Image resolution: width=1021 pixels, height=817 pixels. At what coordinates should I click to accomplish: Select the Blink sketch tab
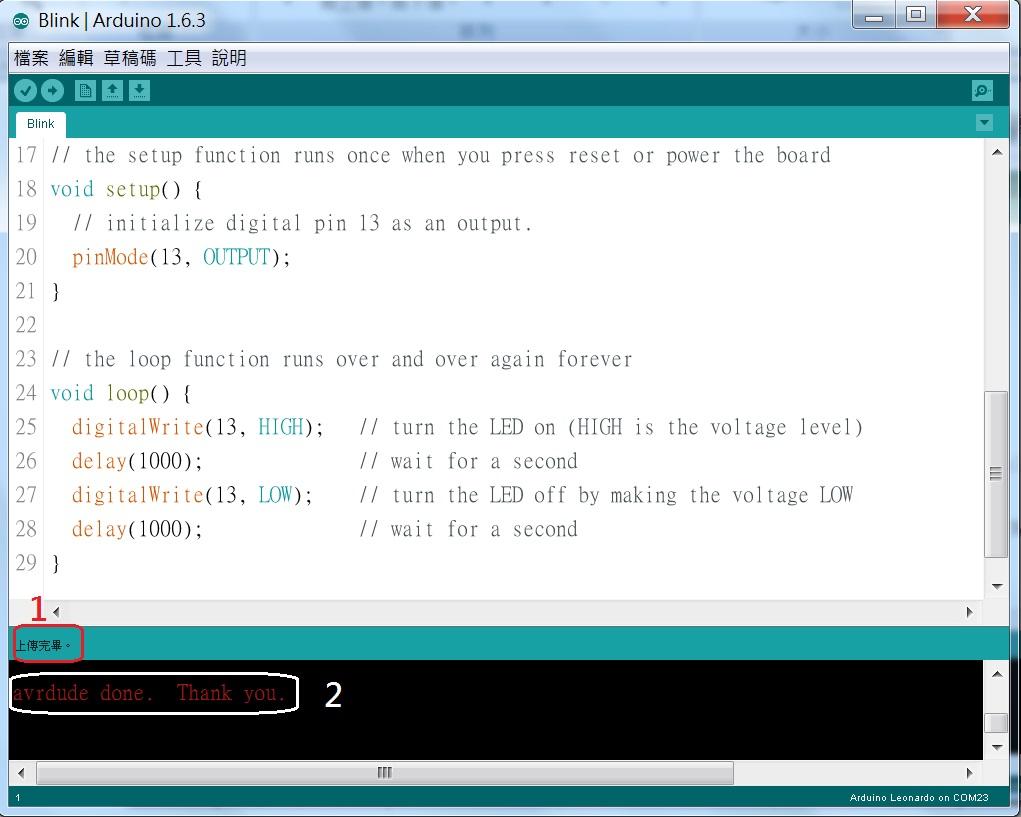40,124
